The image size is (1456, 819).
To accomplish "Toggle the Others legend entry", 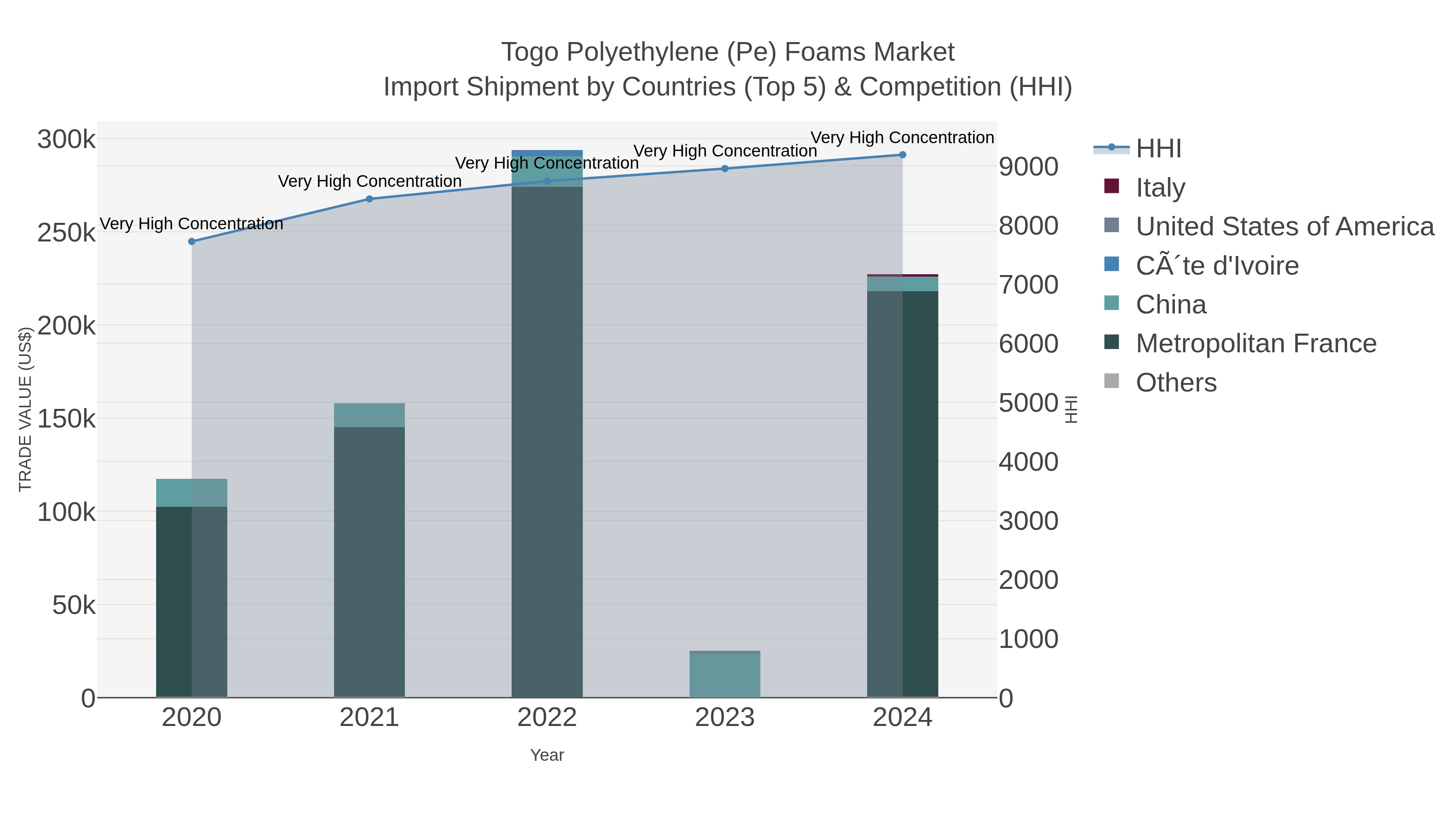I will coord(1160,383).
